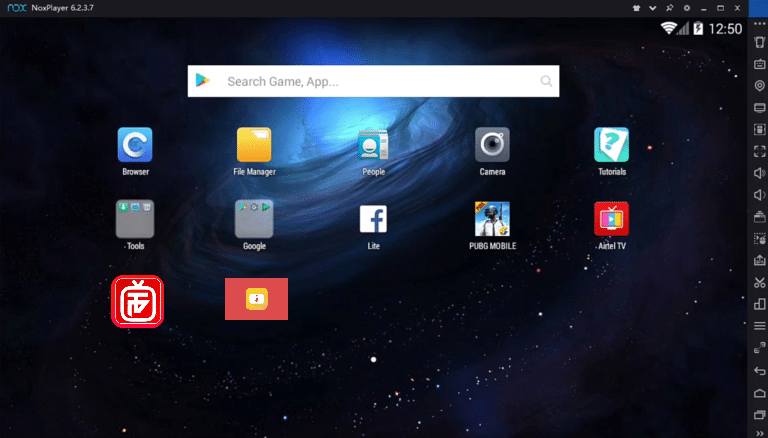Image resolution: width=768 pixels, height=438 pixels.
Task: Click the NoxPlayer 6.2.3.7 title text
Action: coord(62,8)
